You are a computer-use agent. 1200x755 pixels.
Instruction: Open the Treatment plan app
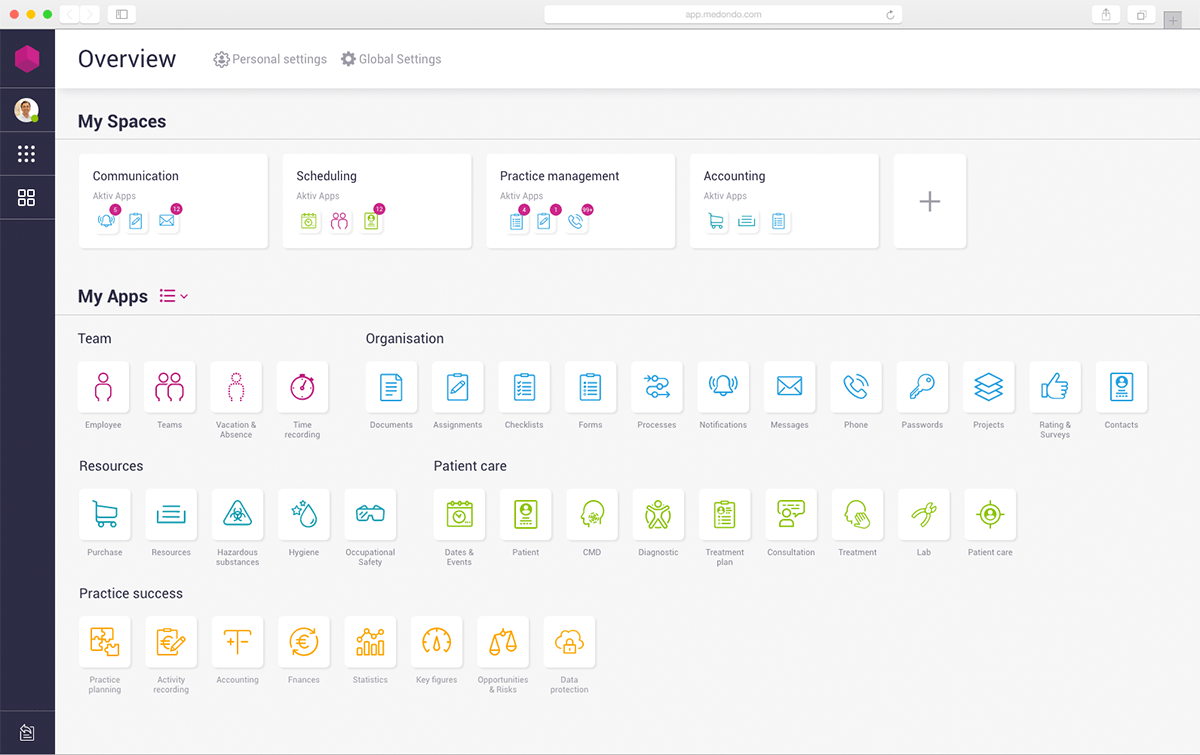724,515
